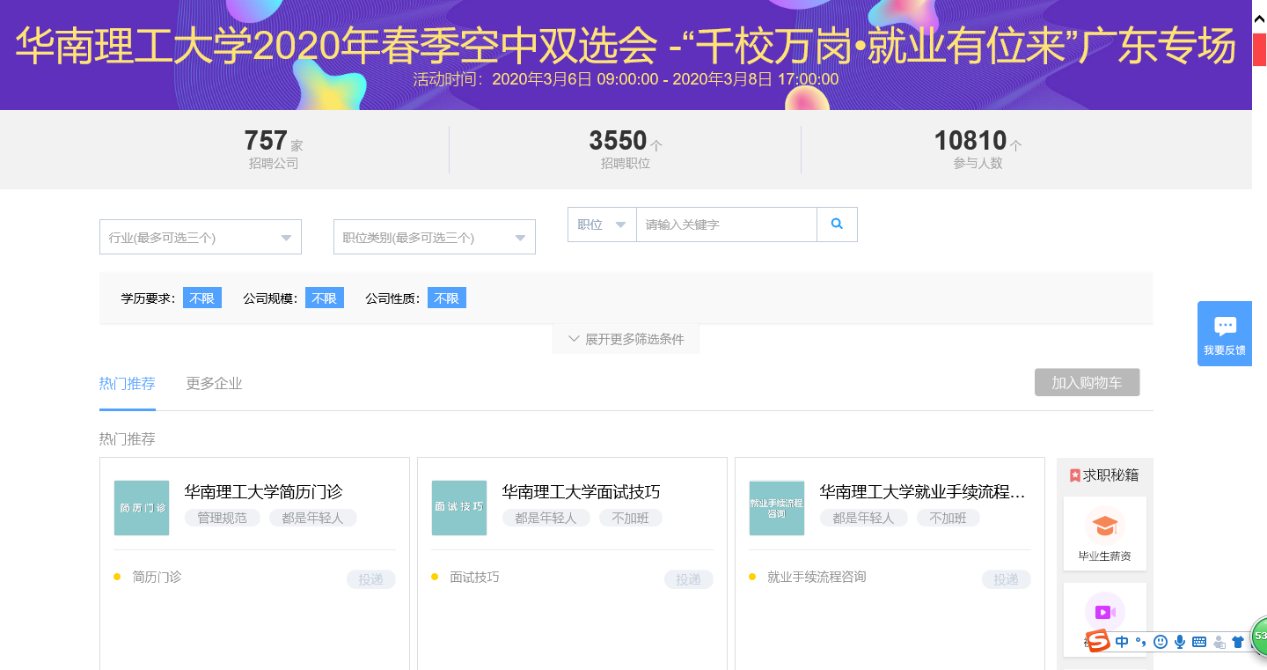Viewport: 1267px width, 670px height.
Task: Open Sogou emoji smiley panel
Action: tap(1160, 642)
